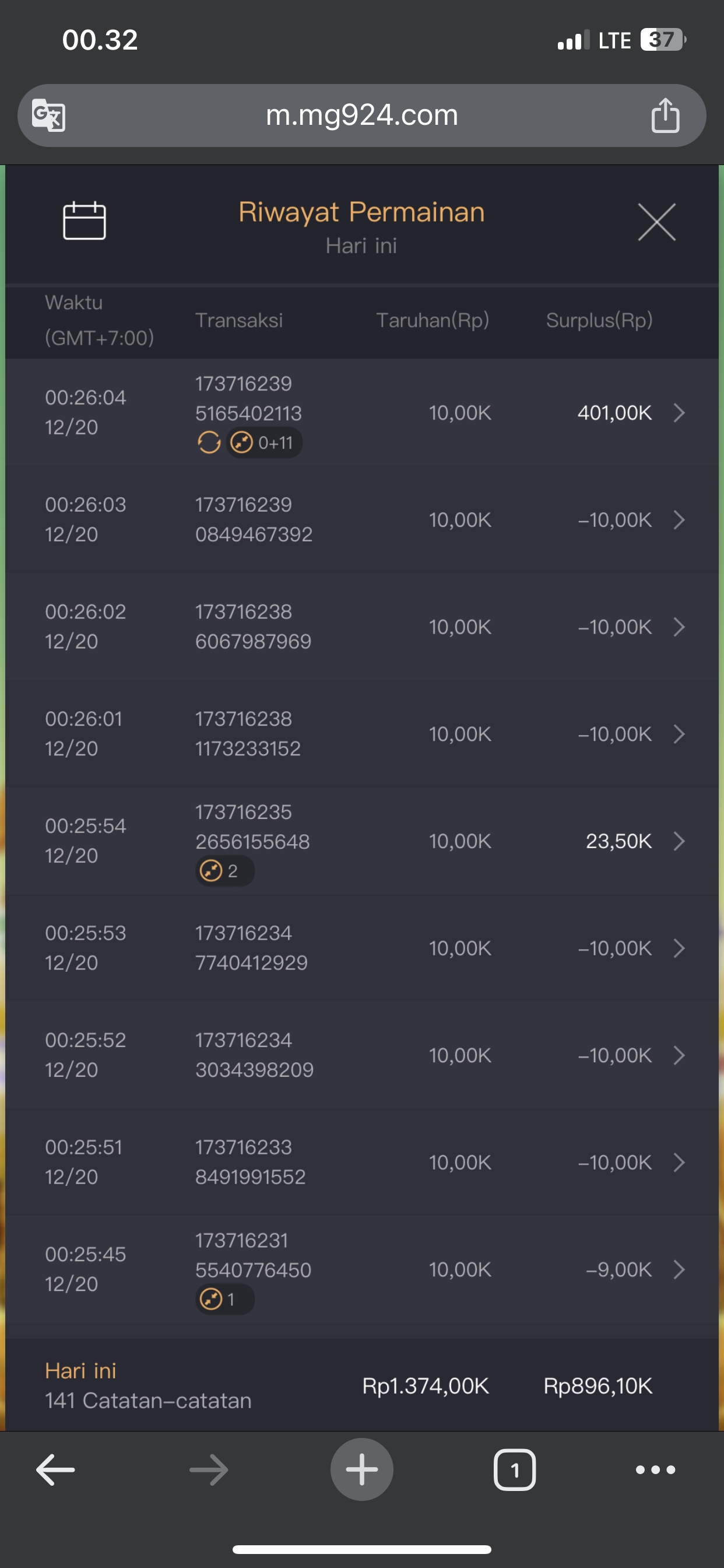This screenshot has width=724, height=1568.
Task: Expand details for the -9,00K surplus row
Action: (679, 1270)
